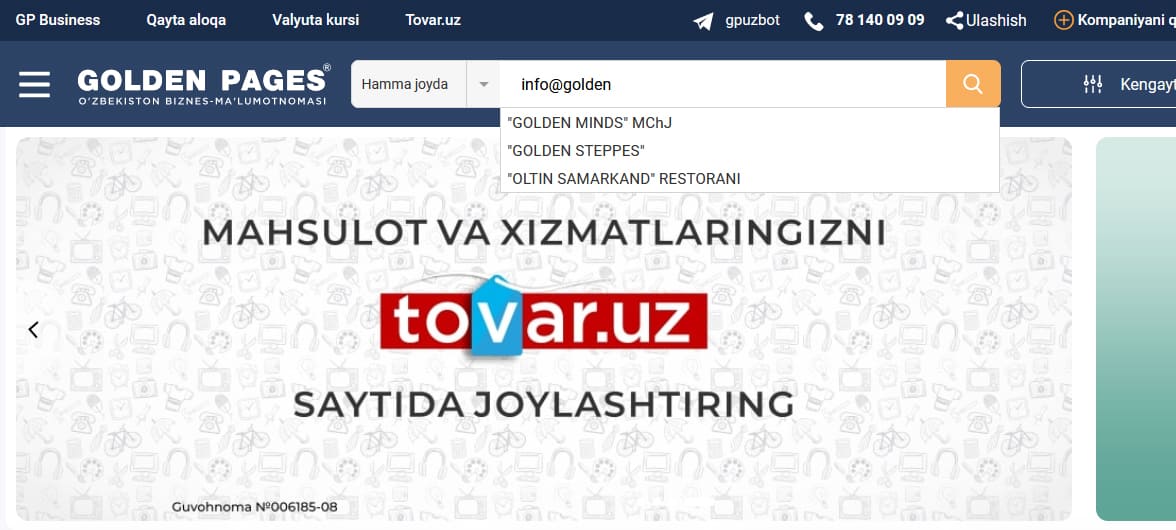Click the dropdown arrow beside Hamma joyda
The height and width of the screenshot is (530, 1176).
pos(484,84)
